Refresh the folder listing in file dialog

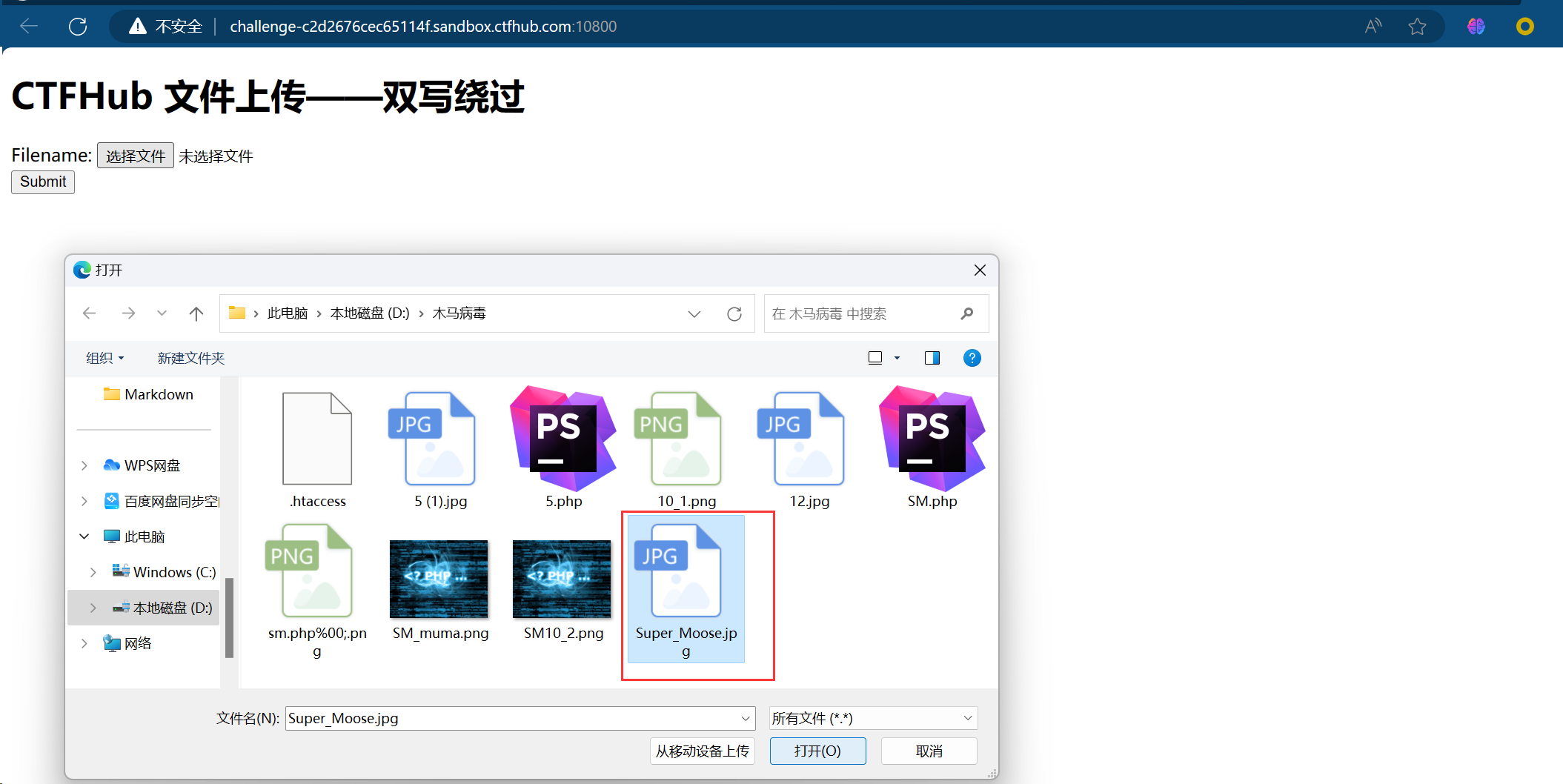pyautogui.click(x=734, y=313)
